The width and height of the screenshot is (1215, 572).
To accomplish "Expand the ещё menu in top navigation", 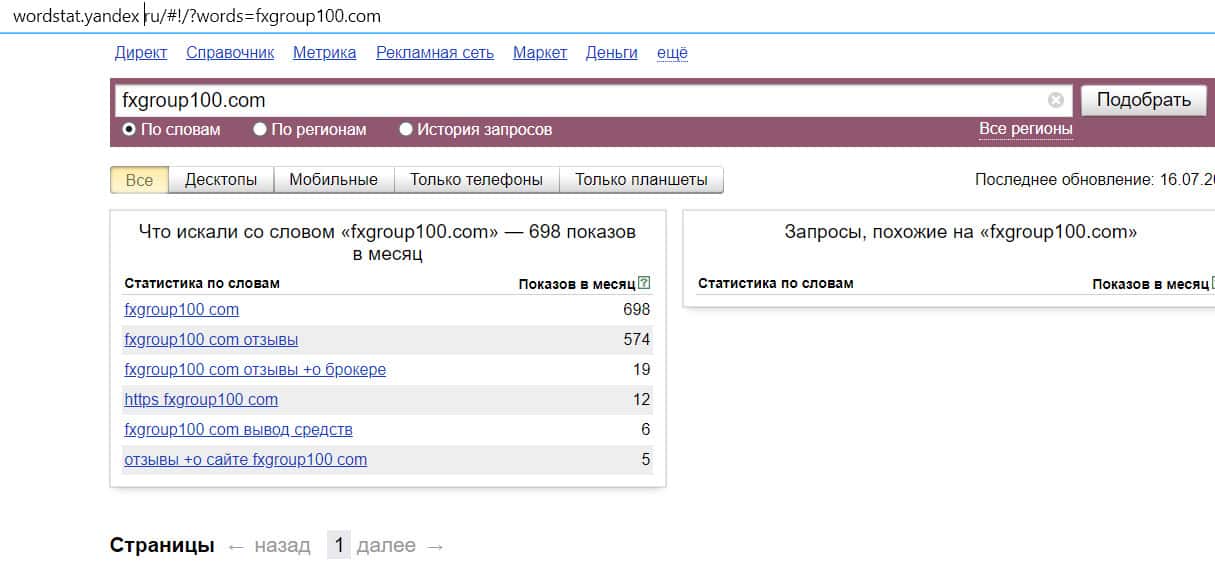I will point(672,53).
